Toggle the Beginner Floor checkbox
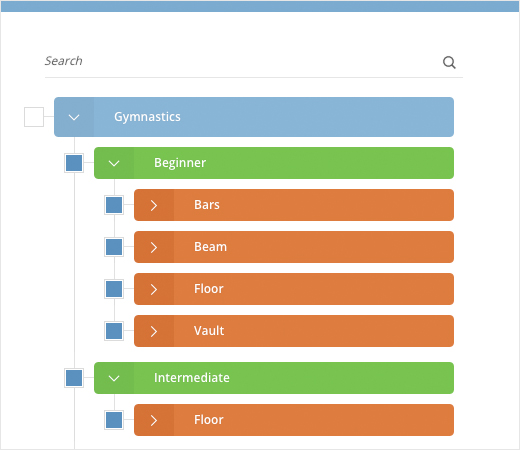 tap(114, 289)
